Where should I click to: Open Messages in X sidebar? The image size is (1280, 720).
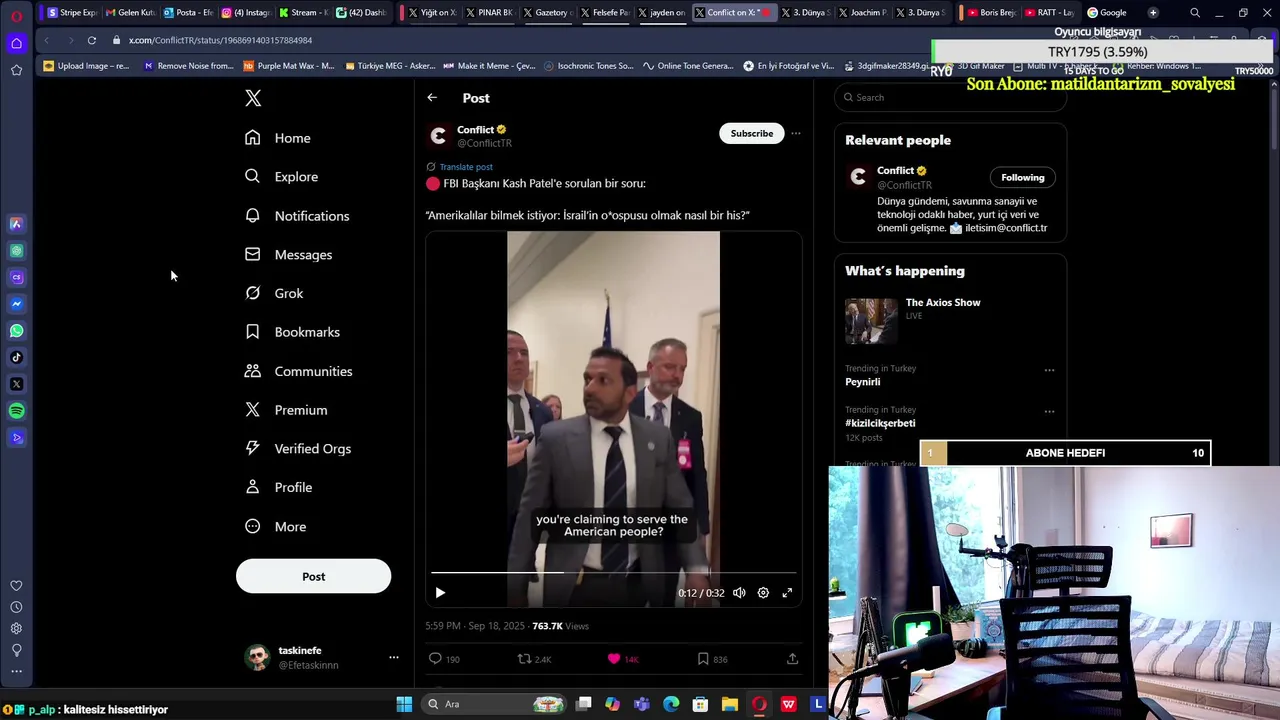[x=288, y=255]
